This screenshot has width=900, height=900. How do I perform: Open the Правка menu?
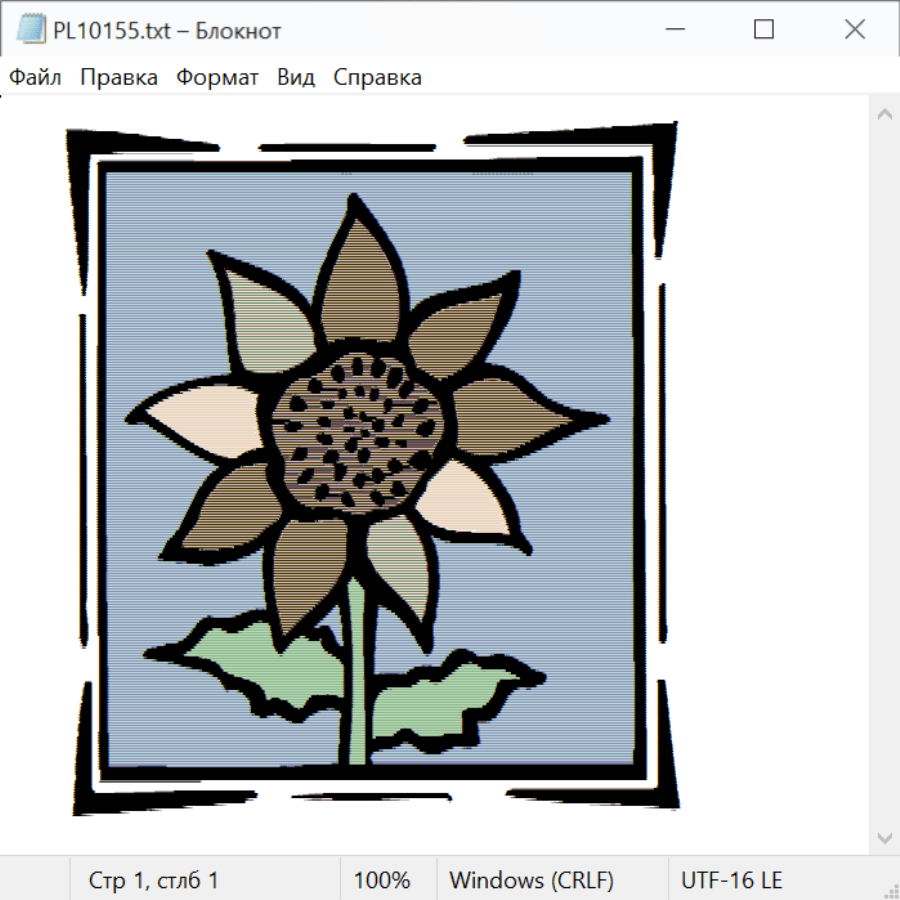pyautogui.click(x=119, y=78)
